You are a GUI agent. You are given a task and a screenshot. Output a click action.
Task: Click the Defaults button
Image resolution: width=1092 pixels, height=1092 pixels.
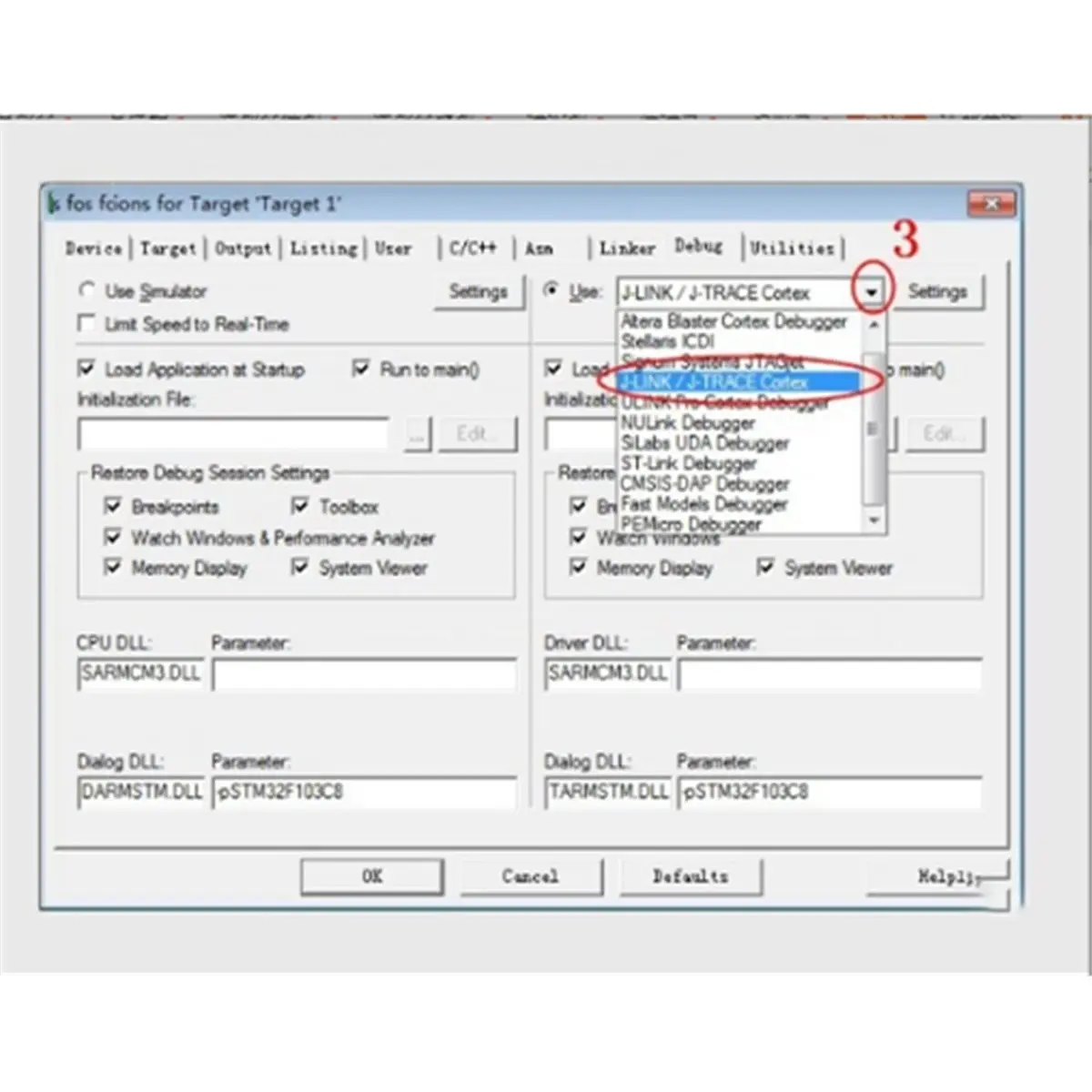click(x=690, y=875)
